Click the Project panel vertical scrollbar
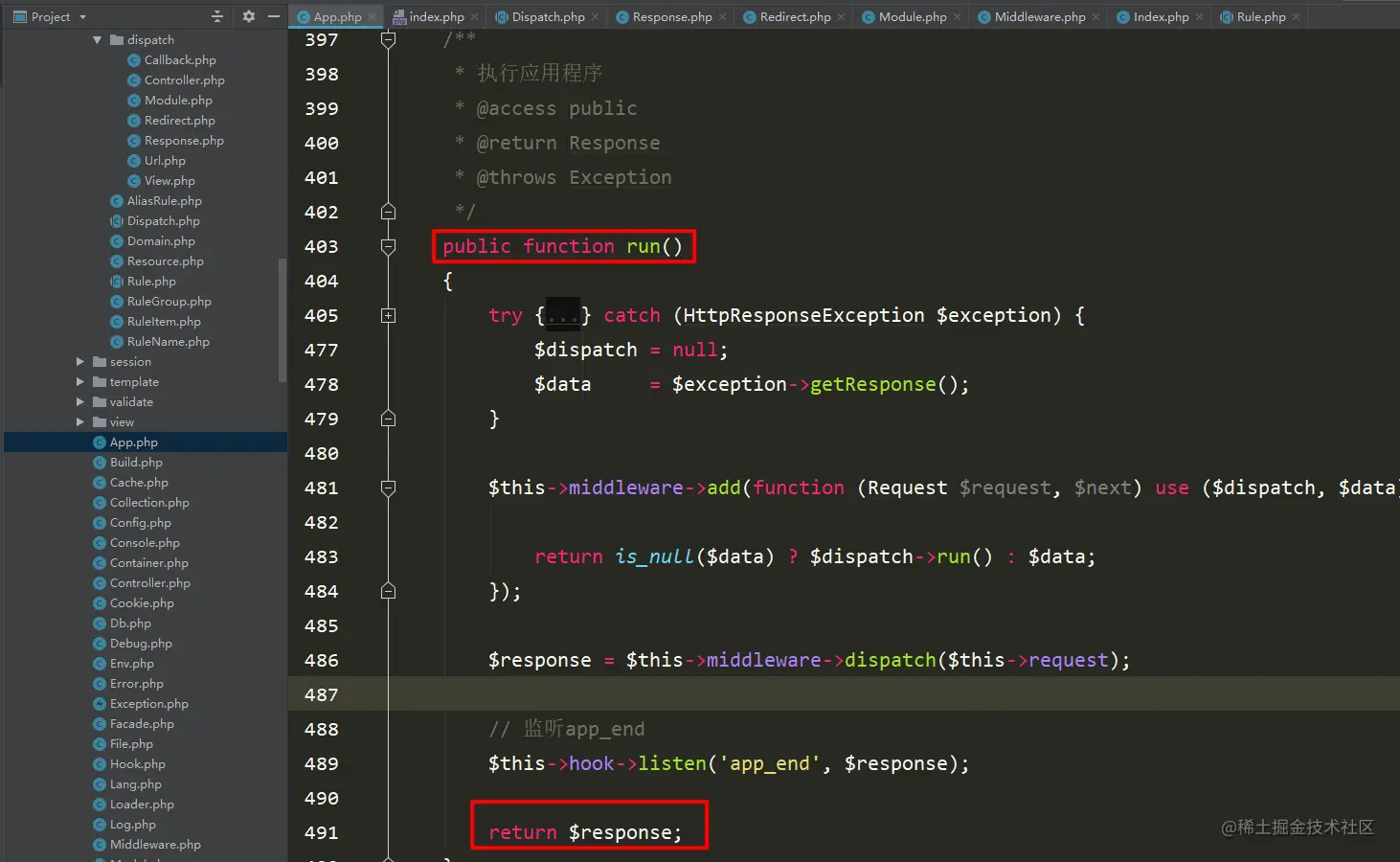 coord(282,321)
